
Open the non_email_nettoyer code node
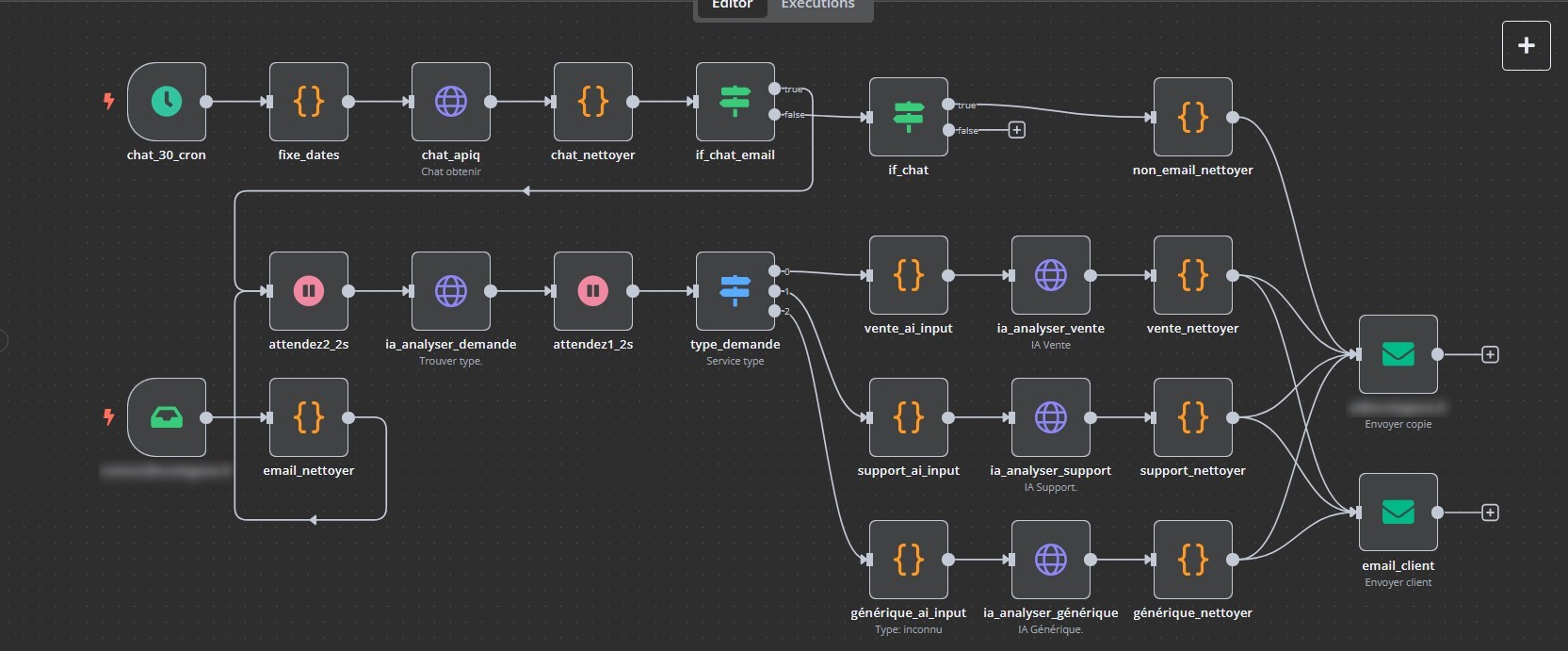(x=1193, y=117)
